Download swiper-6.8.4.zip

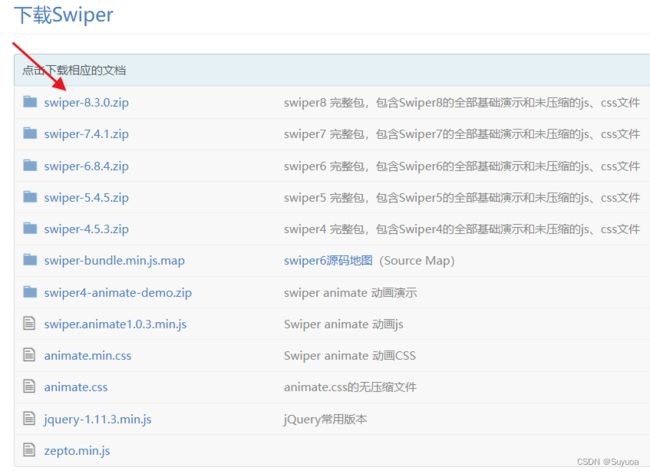coord(86,166)
